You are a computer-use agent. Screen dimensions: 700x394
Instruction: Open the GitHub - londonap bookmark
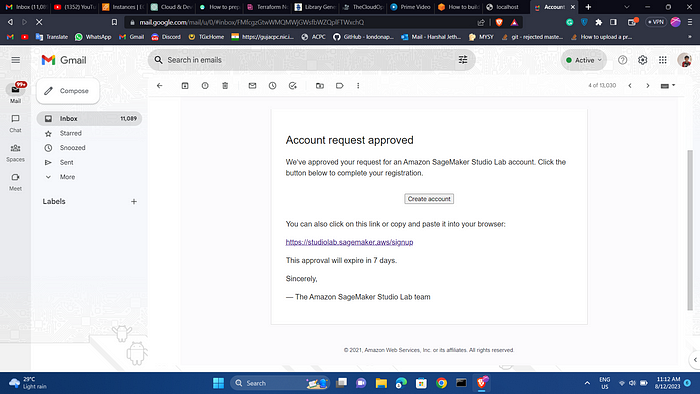click(x=363, y=37)
